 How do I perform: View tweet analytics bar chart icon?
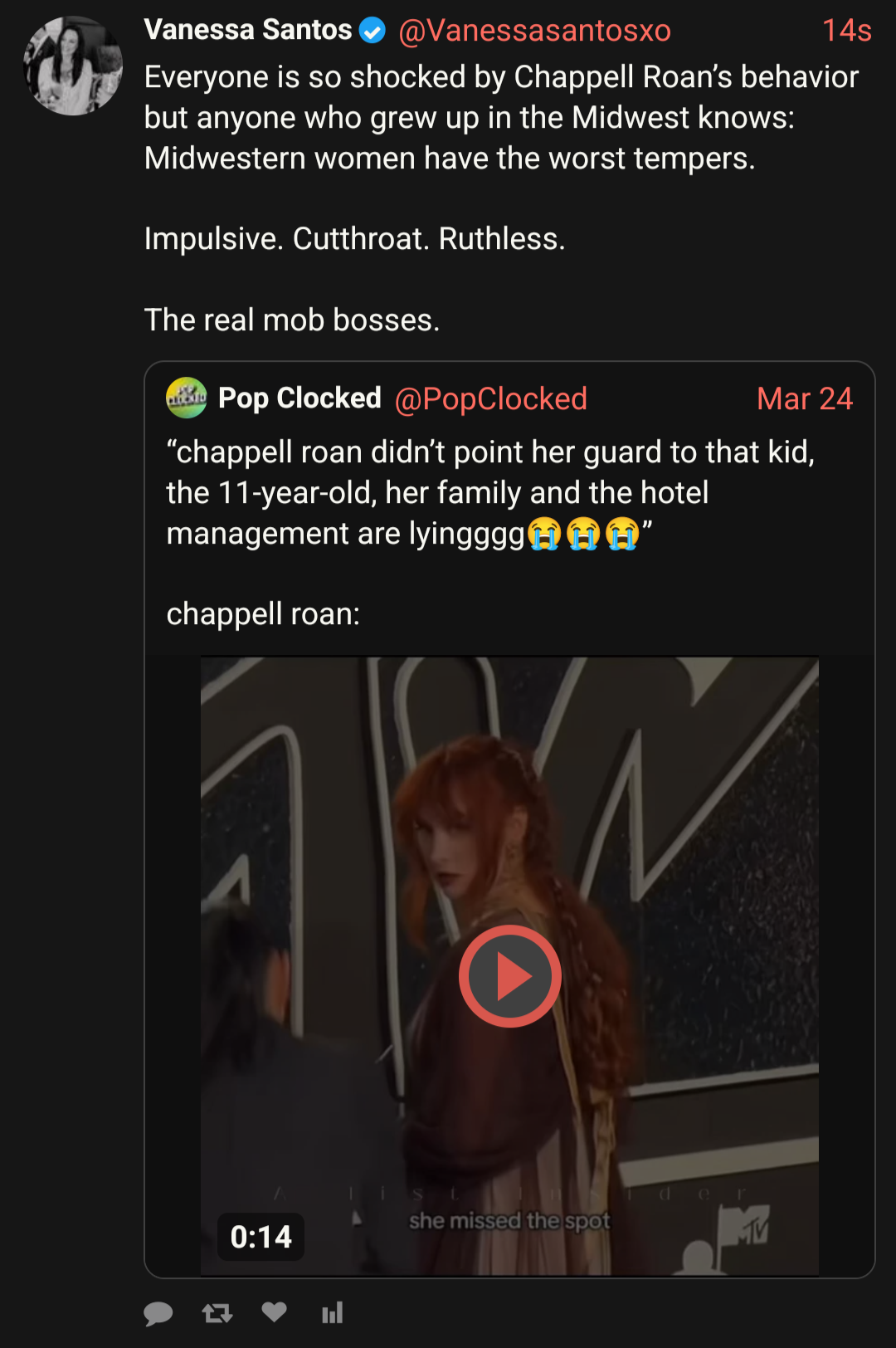pyautogui.click(x=332, y=1313)
